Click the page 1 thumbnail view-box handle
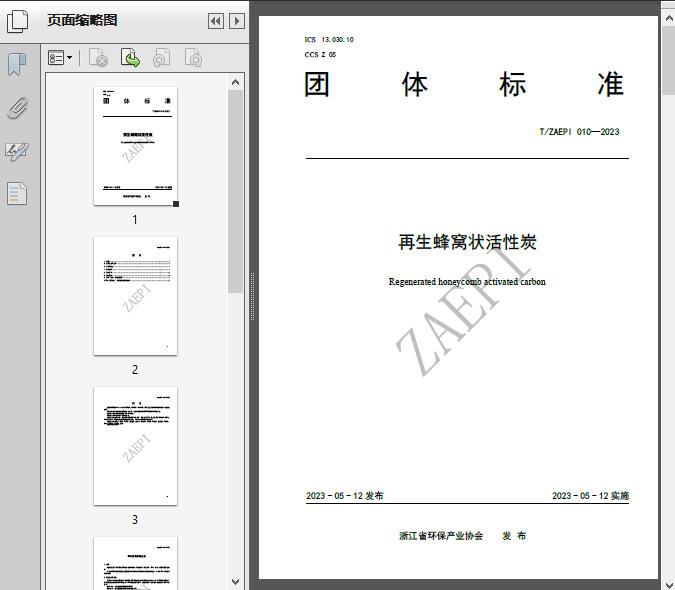The width and height of the screenshot is (675, 590). click(176, 204)
